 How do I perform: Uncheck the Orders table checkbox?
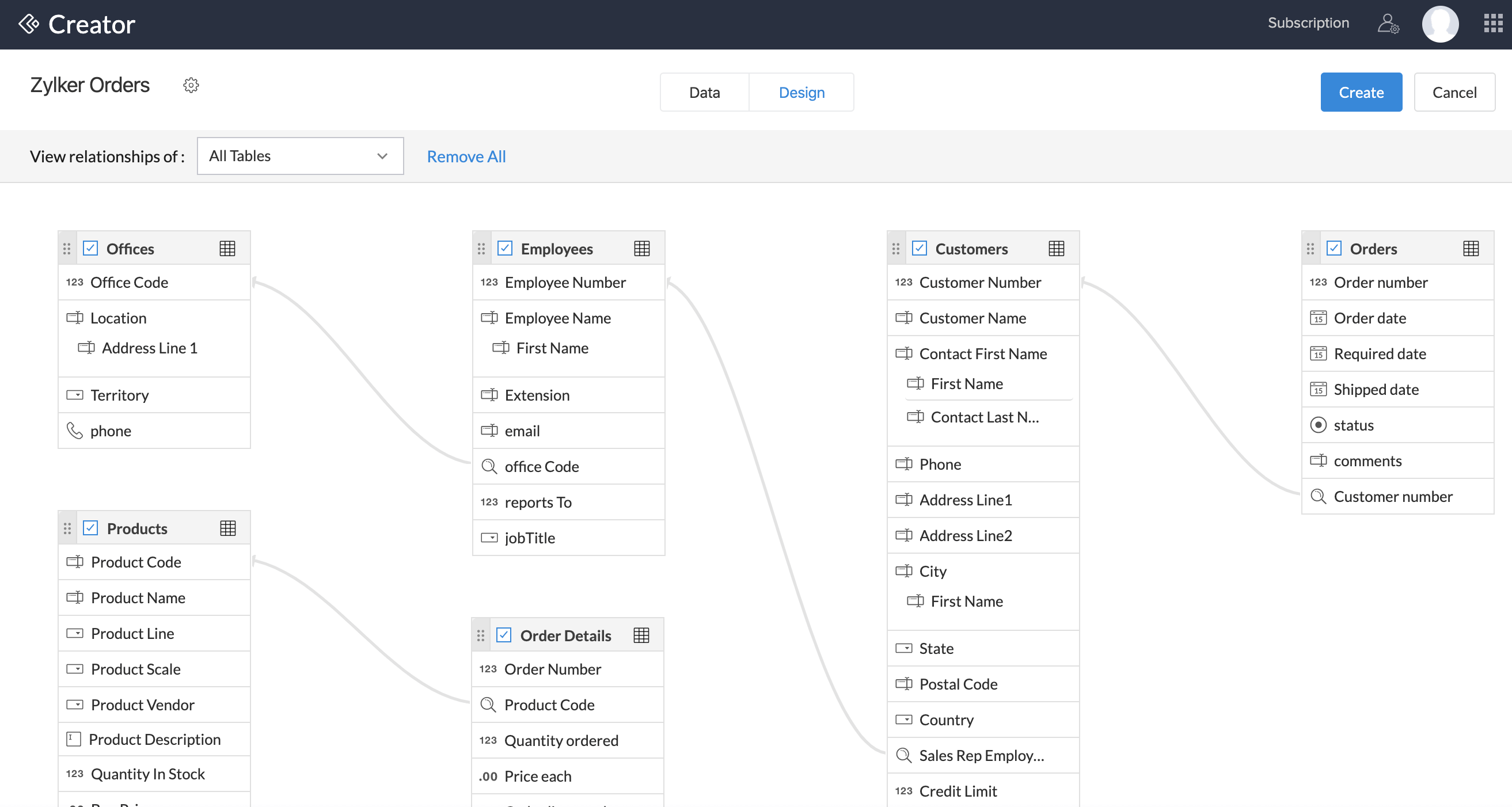pos(1334,248)
